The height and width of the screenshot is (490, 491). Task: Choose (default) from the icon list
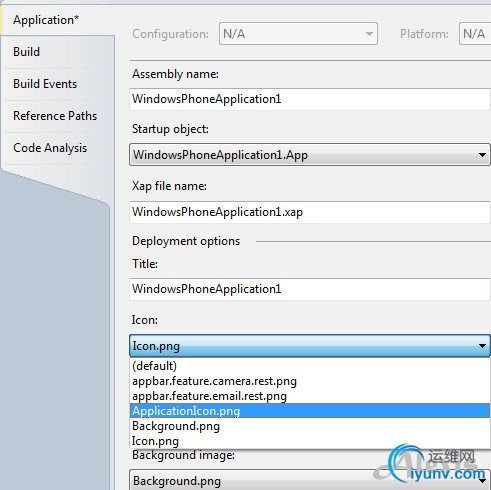(310, 366)
